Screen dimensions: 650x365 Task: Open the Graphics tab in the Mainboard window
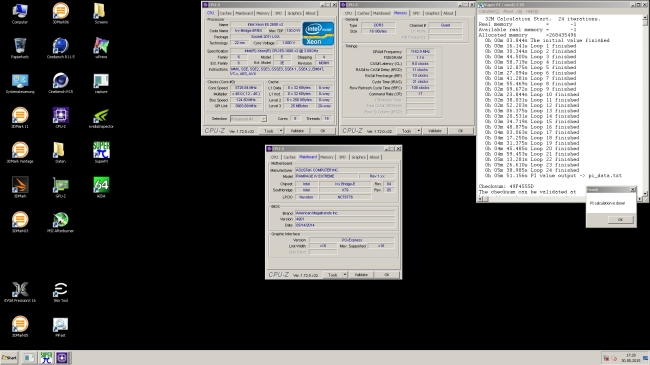(359, 157)
